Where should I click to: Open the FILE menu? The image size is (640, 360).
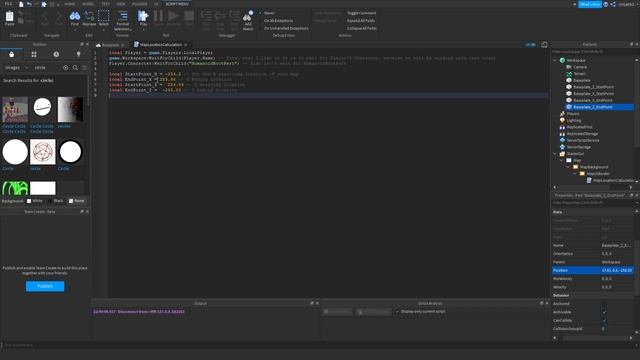8,4
